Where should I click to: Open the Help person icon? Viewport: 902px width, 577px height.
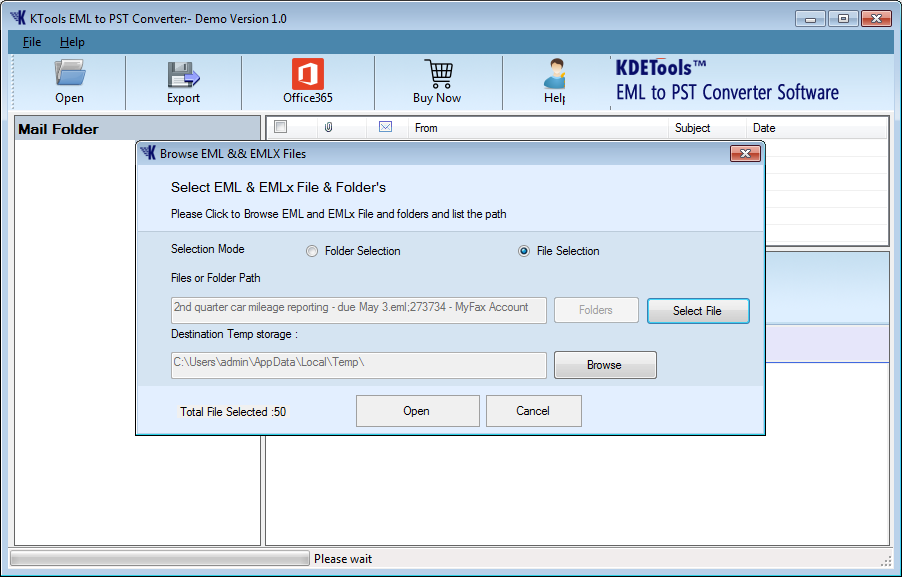[554, 74]
